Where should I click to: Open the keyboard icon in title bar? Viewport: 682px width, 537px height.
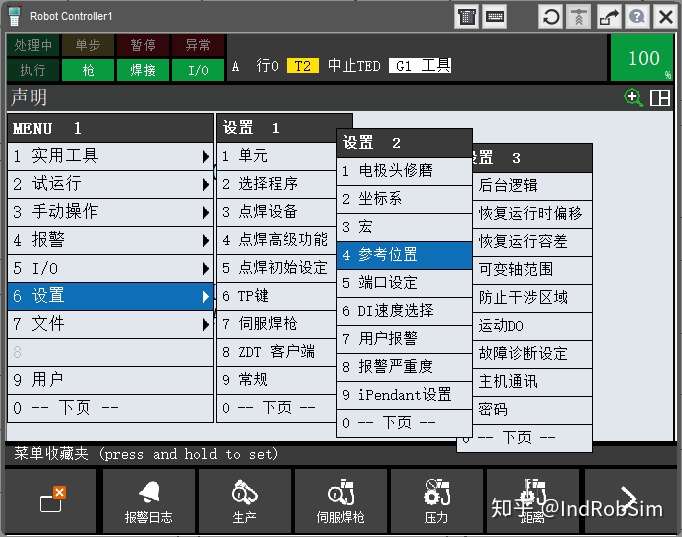[495, 17]
